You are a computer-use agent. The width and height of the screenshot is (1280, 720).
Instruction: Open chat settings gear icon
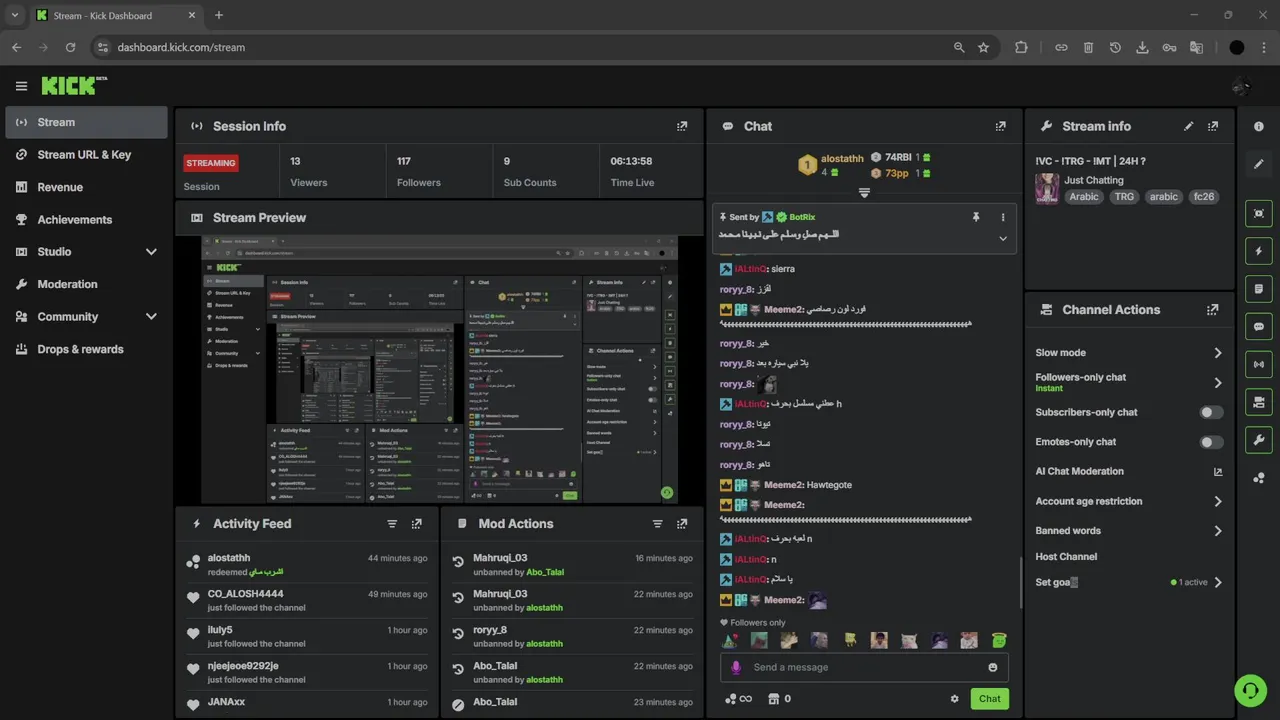(x=954, y=699)
